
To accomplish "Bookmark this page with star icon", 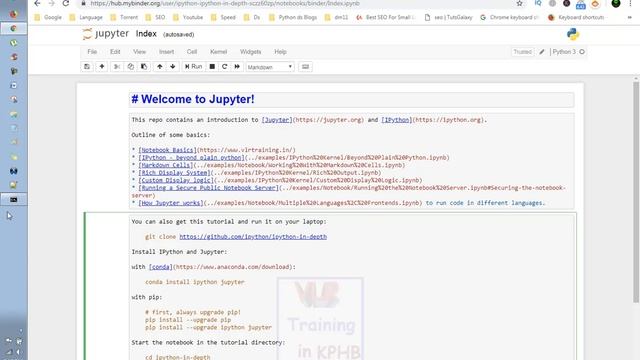I will 519,3.
